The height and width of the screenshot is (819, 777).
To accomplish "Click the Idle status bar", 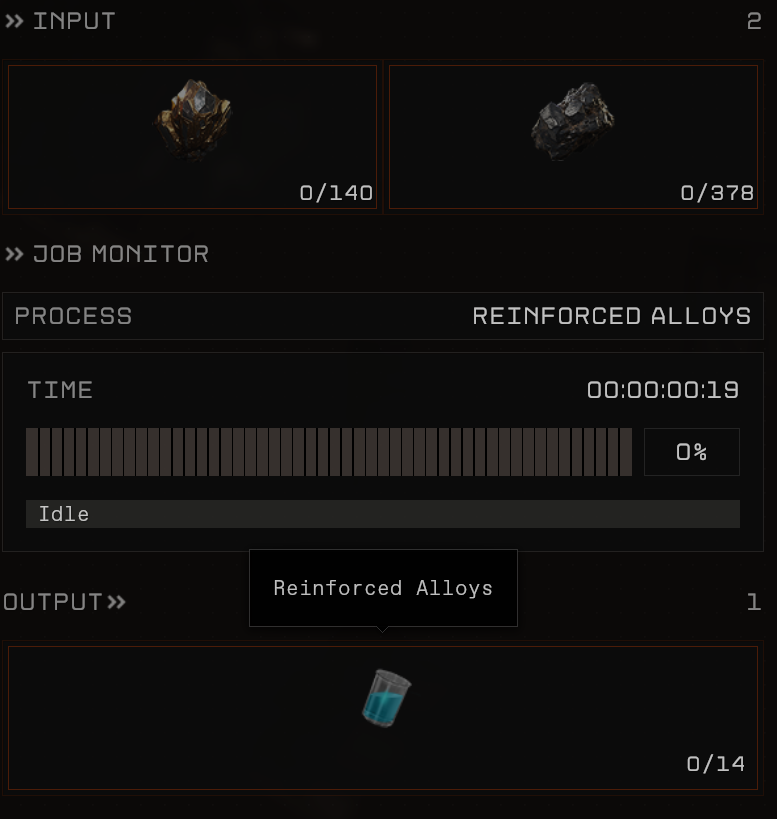I will pyautogui.click(x=383, y=514).
